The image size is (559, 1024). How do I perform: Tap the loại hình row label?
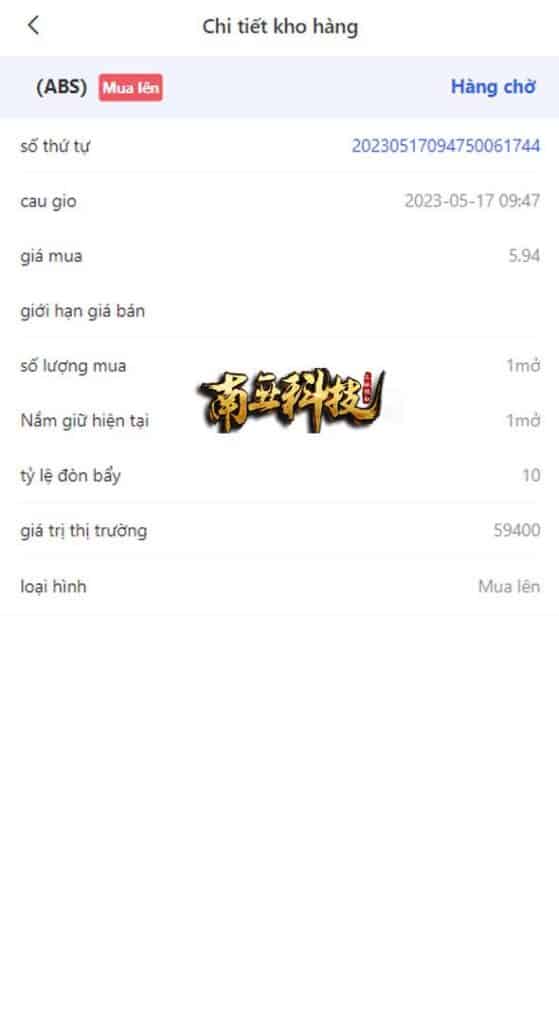tap(53, 586)
